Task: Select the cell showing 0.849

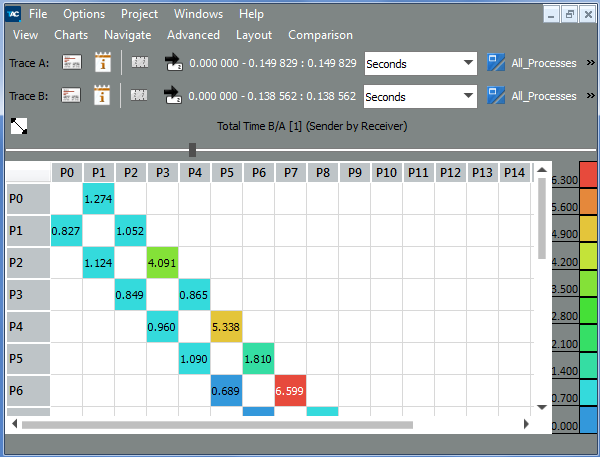Action: coord(130,295)
